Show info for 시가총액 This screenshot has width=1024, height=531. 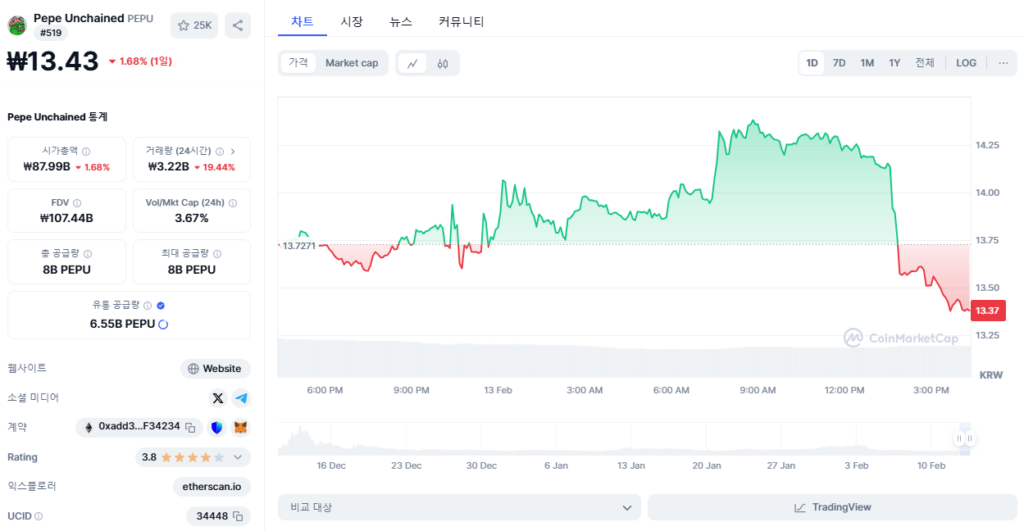86,152
